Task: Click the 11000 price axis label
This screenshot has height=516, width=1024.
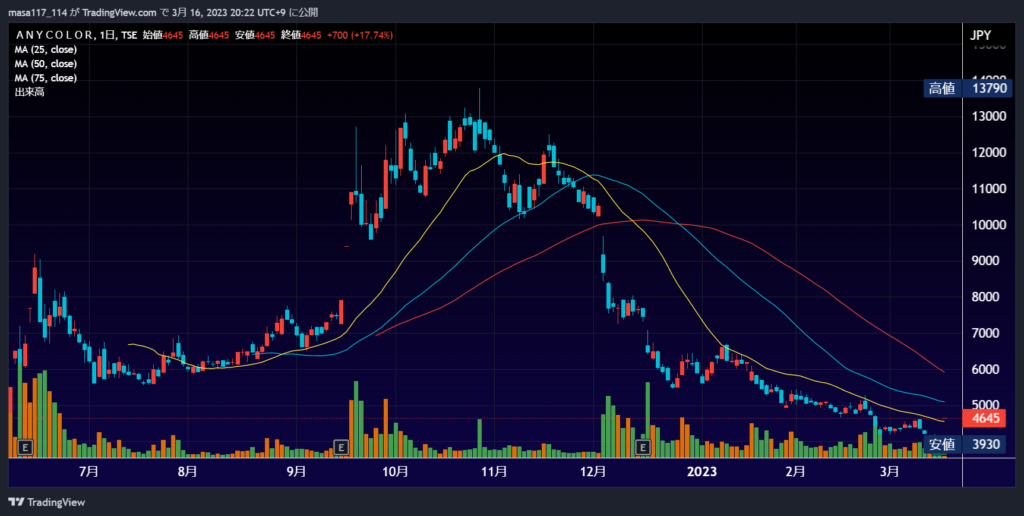Action: 988,189
